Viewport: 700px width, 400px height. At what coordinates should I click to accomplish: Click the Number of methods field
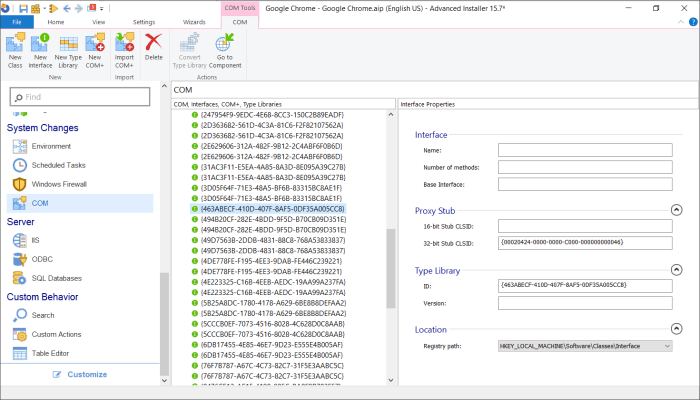585,167
